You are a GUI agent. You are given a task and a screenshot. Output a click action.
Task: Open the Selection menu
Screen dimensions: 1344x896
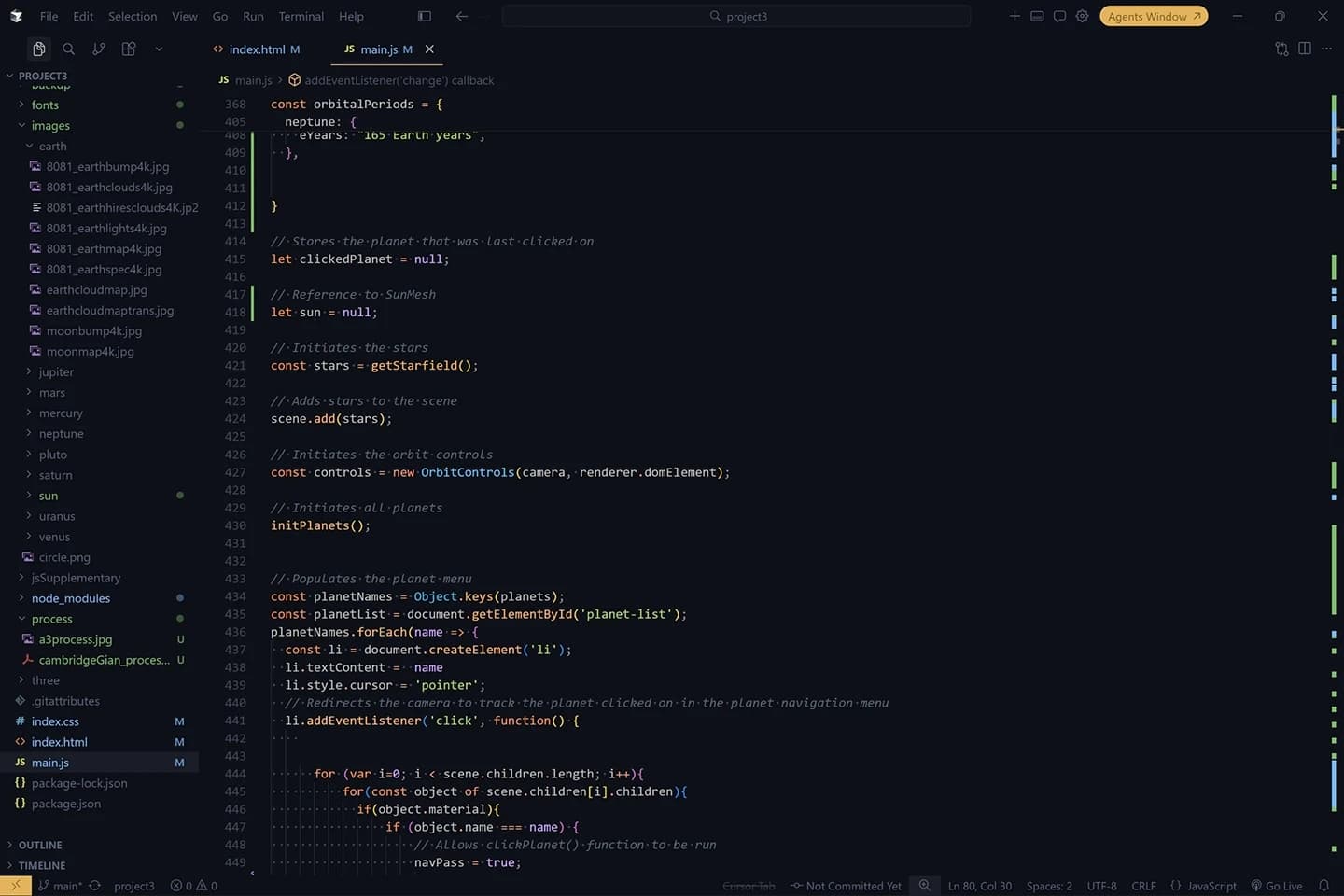(x=133, y=16)
